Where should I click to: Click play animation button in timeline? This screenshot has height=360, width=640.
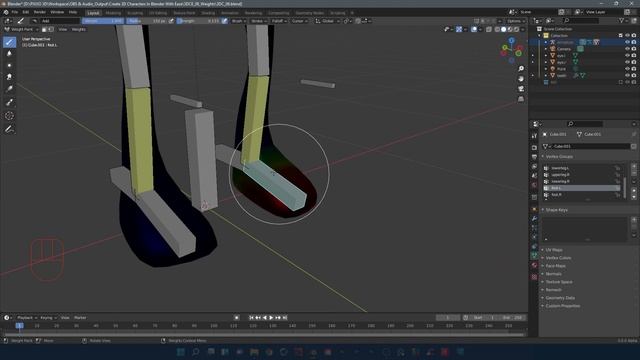[271, 318]
